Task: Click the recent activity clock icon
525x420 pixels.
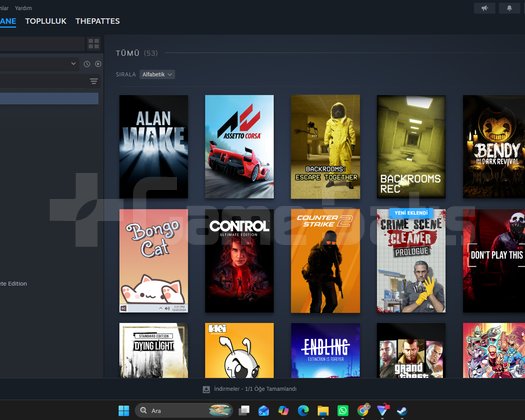Action: 87,64
